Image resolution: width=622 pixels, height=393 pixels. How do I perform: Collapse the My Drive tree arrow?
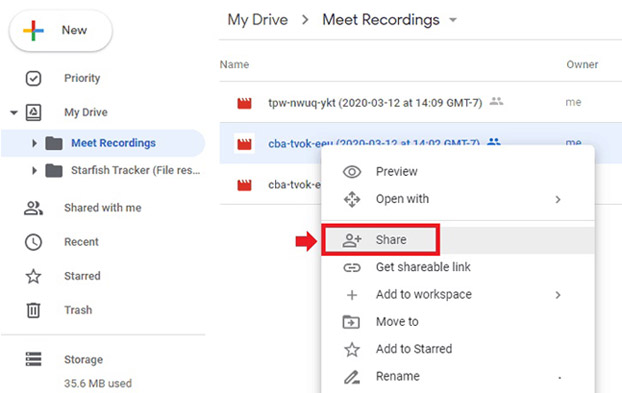point(14,113)
